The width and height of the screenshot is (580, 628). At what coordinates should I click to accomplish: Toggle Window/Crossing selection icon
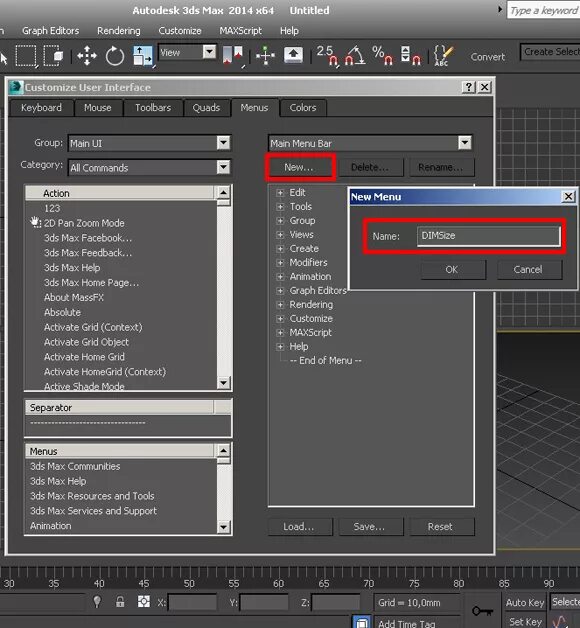pyautogui.click(x=54, y=55)
